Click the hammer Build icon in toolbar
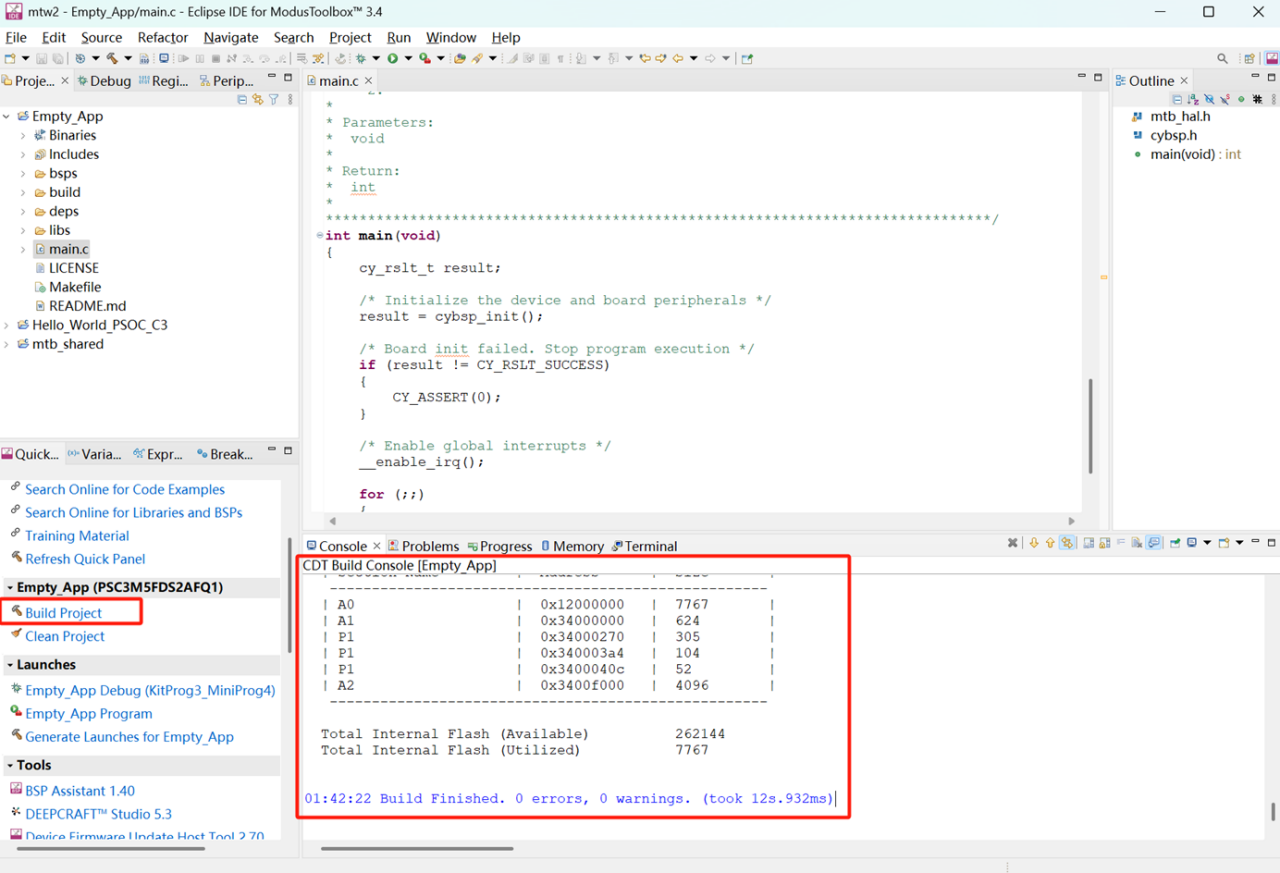This screenshot has height=873, width=1280. [112, 59]
